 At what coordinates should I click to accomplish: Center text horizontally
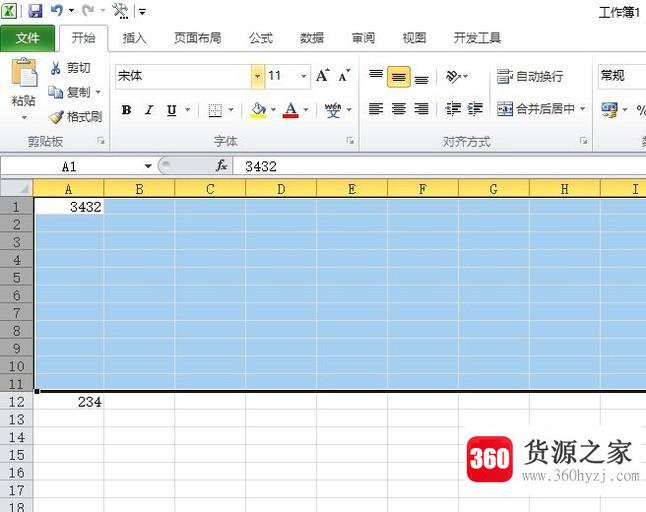point(398,109)
